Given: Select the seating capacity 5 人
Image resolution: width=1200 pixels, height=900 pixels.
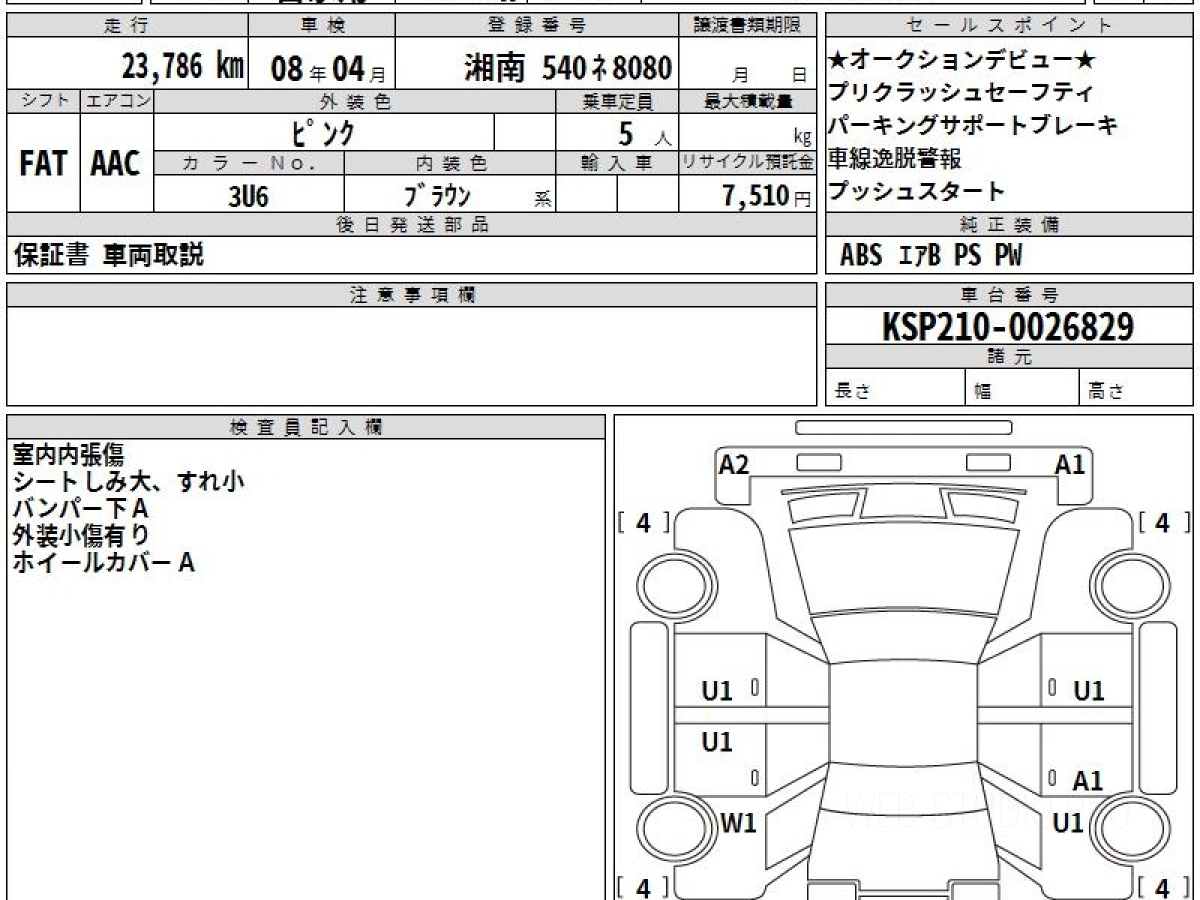Looking at the screenshot, I should click(643, 134).
